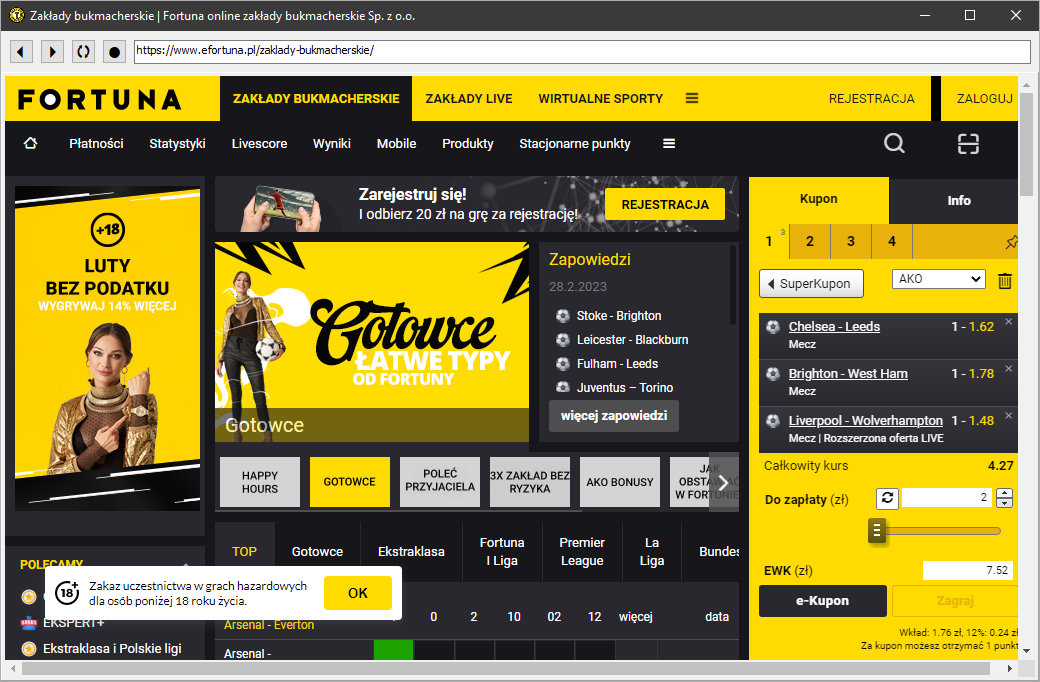The height and width of the screenshot is (682, 1040).
Task: Click the Fortuna logo
Action: [x=99, y=100]
